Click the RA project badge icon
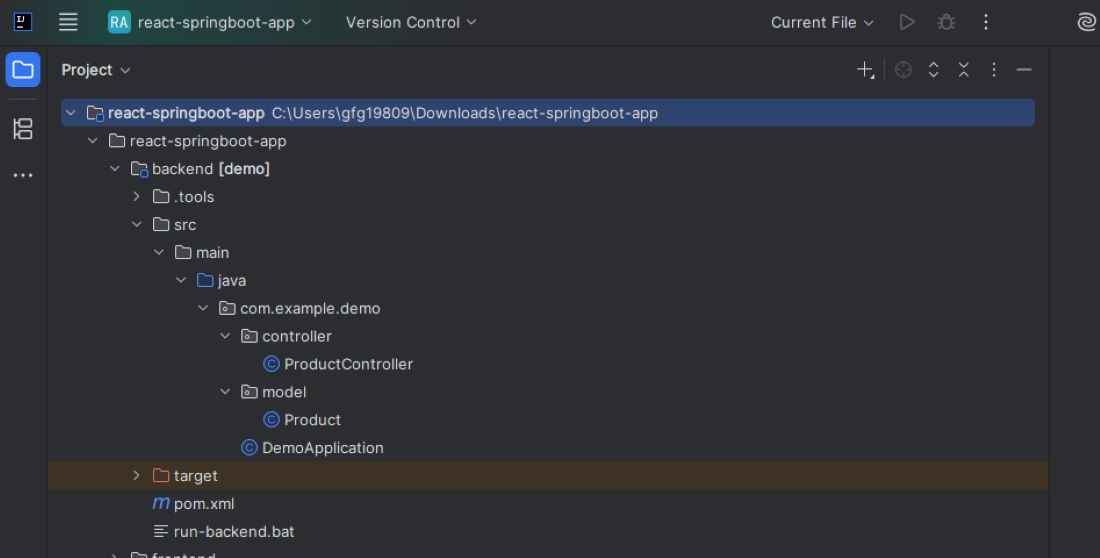1100x558 pixels. click(x=119, y=22)
